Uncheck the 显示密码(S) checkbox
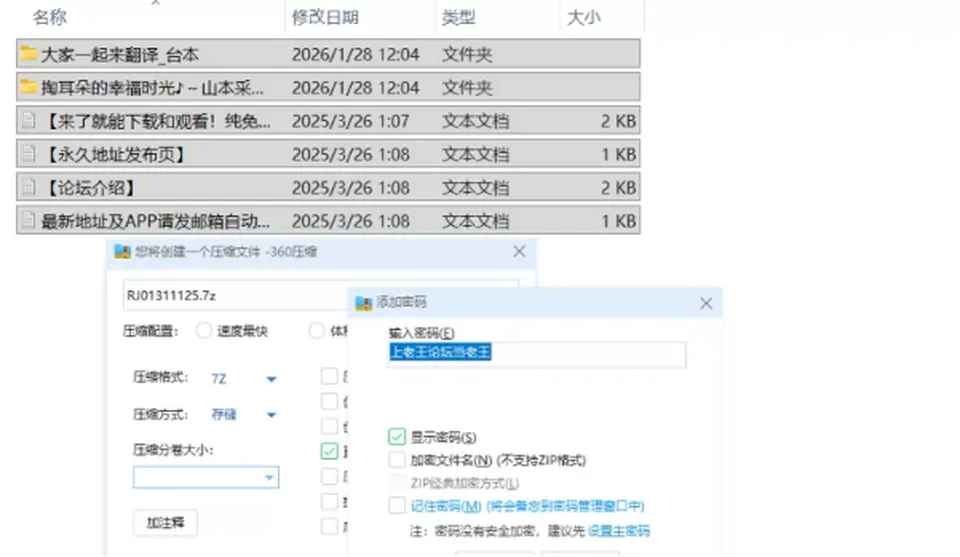Viewport: 960px width, 557px height. coord(397,436)
